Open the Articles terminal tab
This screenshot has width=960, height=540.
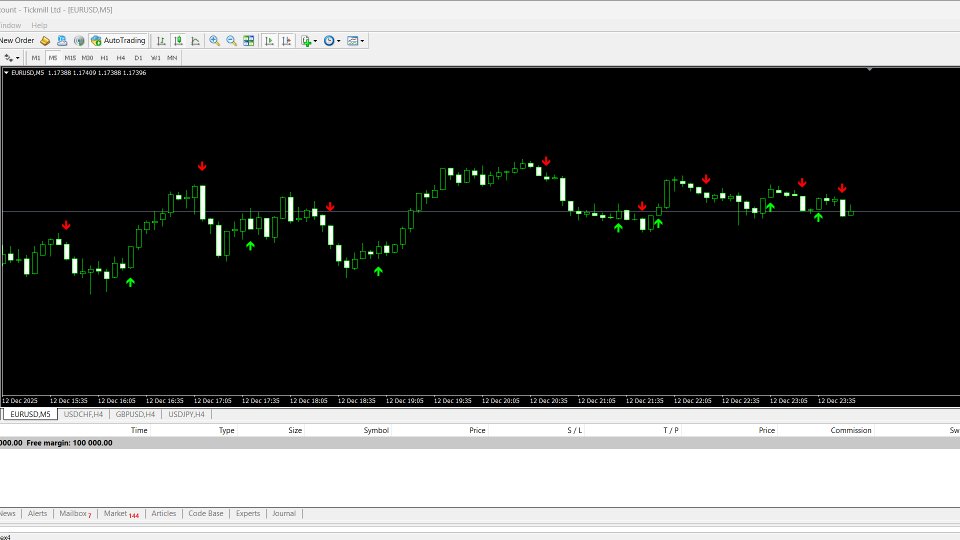tap(163, 514)
